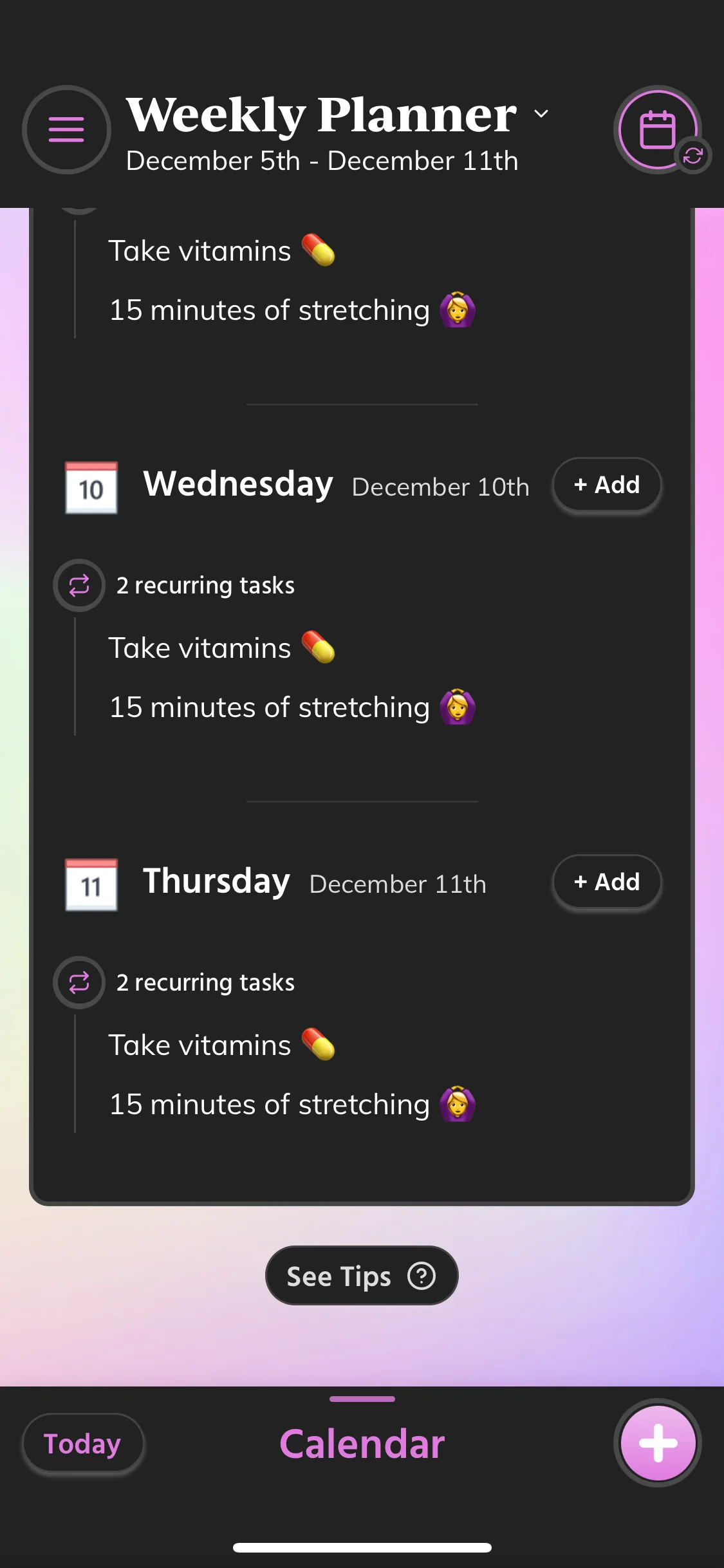Screen dimensions: 724x1568
Task: Collapse Thursday's 2 recurring tasks
Action: pos(205,983)
